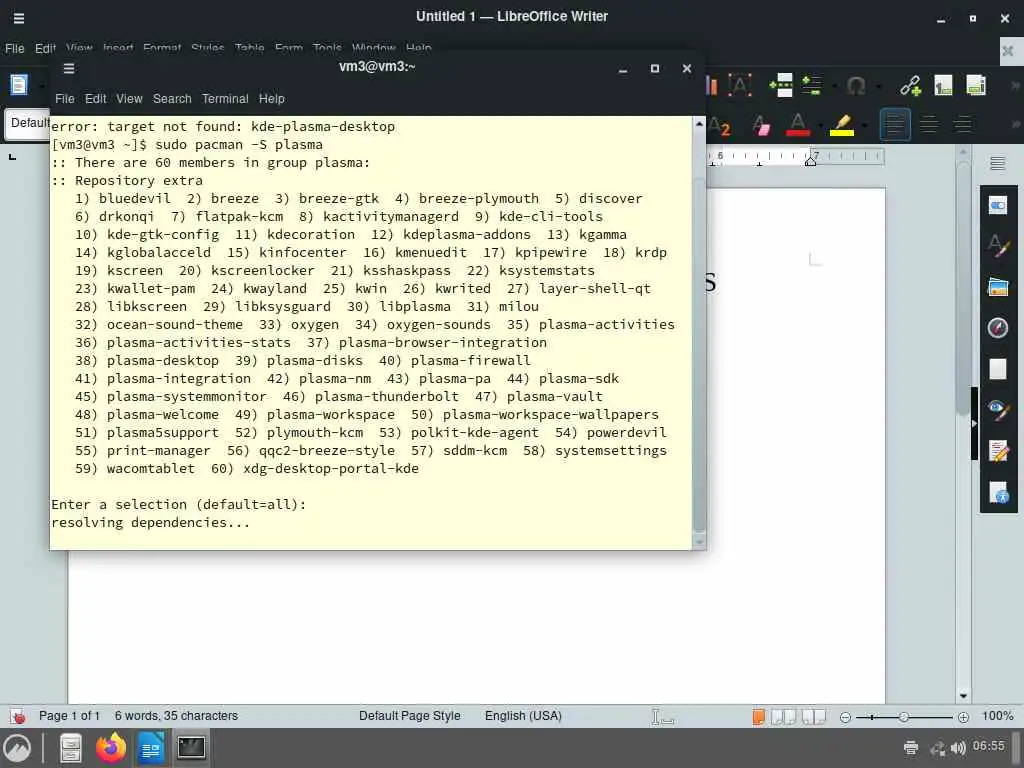Toggle multiple-page view layout

pyautogui.click(x=783, y=716)
